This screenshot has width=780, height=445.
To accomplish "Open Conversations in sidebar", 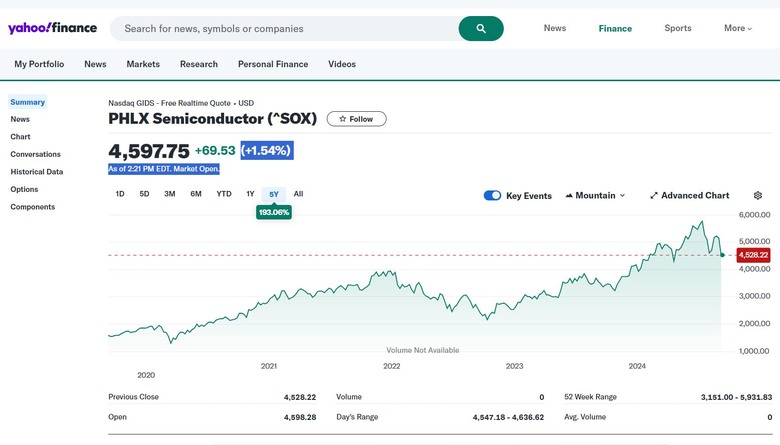I will coord(35,154).
